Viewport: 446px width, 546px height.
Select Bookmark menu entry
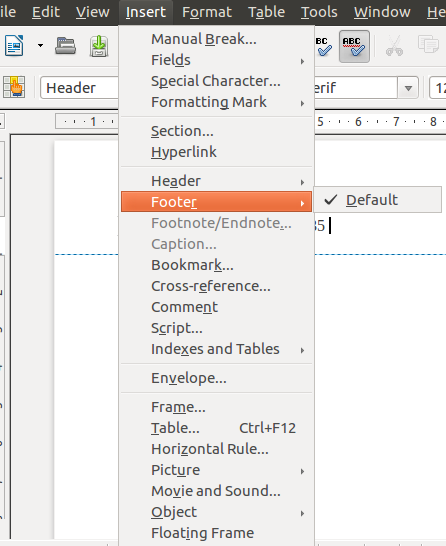click(216, 265)
